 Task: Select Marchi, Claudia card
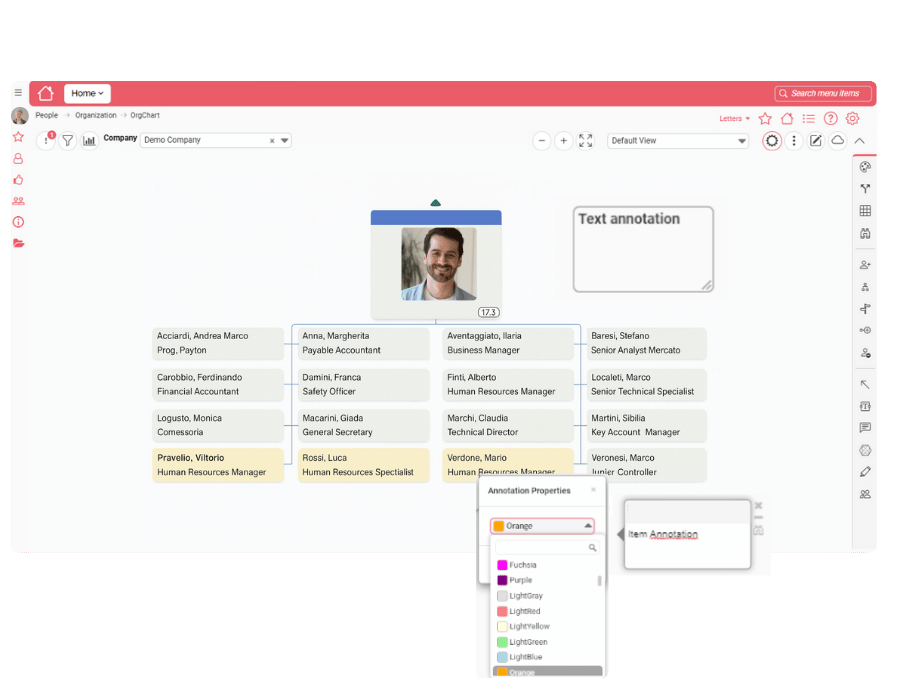pyautogui.click(x=507, y=425)
